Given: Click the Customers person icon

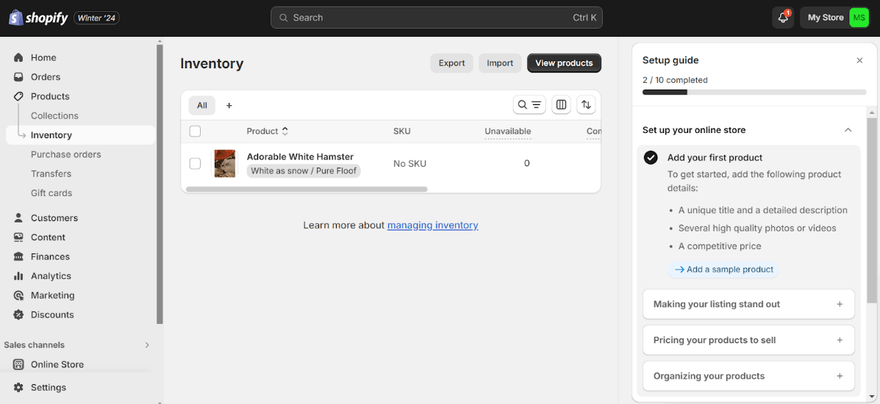Looking at the screenshot, I should [19, 218].
